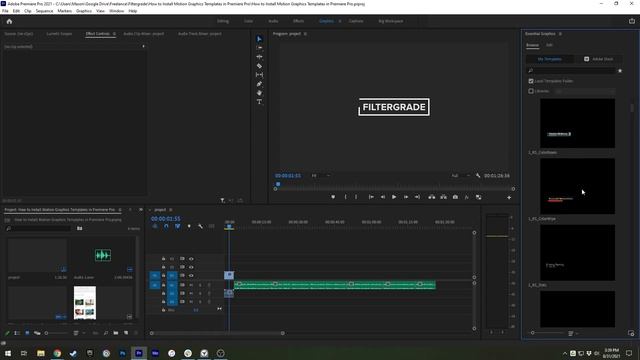Open Libraries dropdown in Essential Graphics
Viewport: 640px width, 360px height.
click(584, 91)
